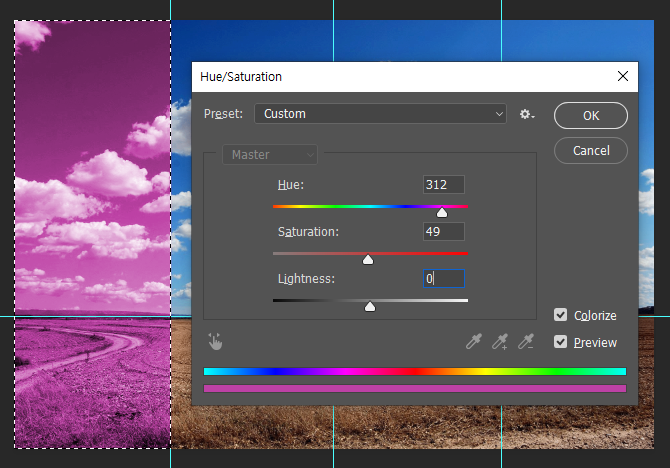
Task: Open the Master channel dropdown
Action: pos(270,154)
